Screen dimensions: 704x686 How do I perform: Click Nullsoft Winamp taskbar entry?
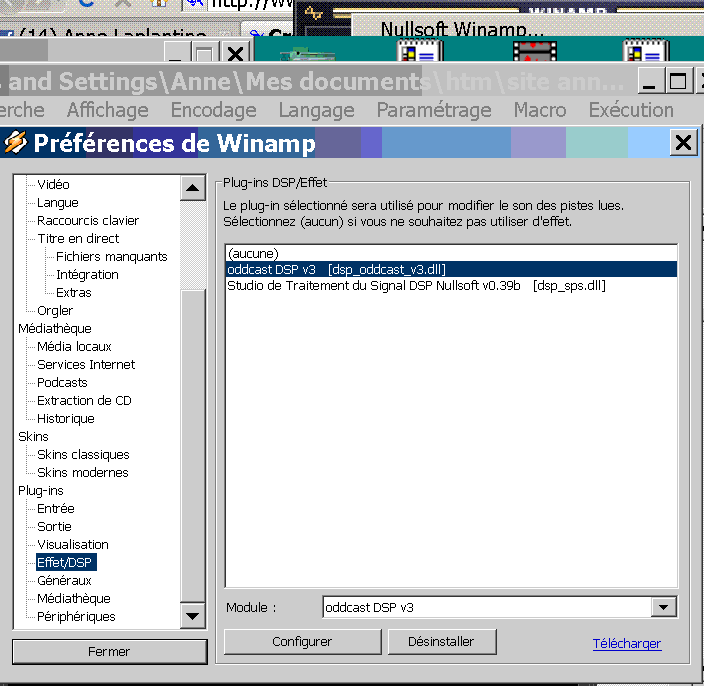pos(462,29)
